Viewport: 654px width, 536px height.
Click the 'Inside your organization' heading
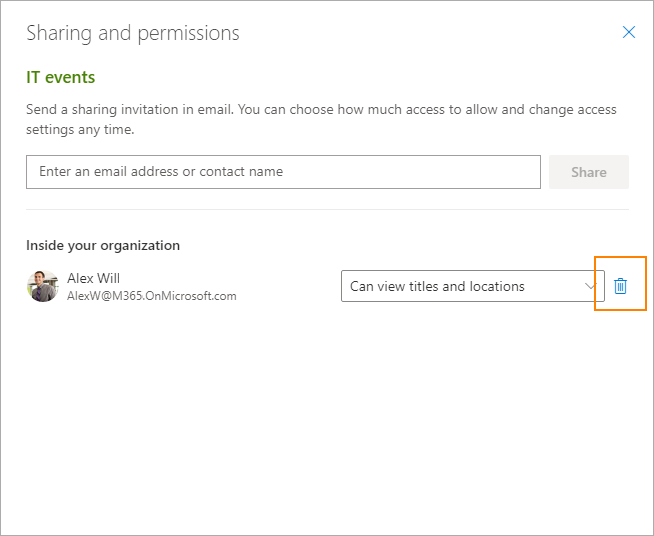(103, 245)
